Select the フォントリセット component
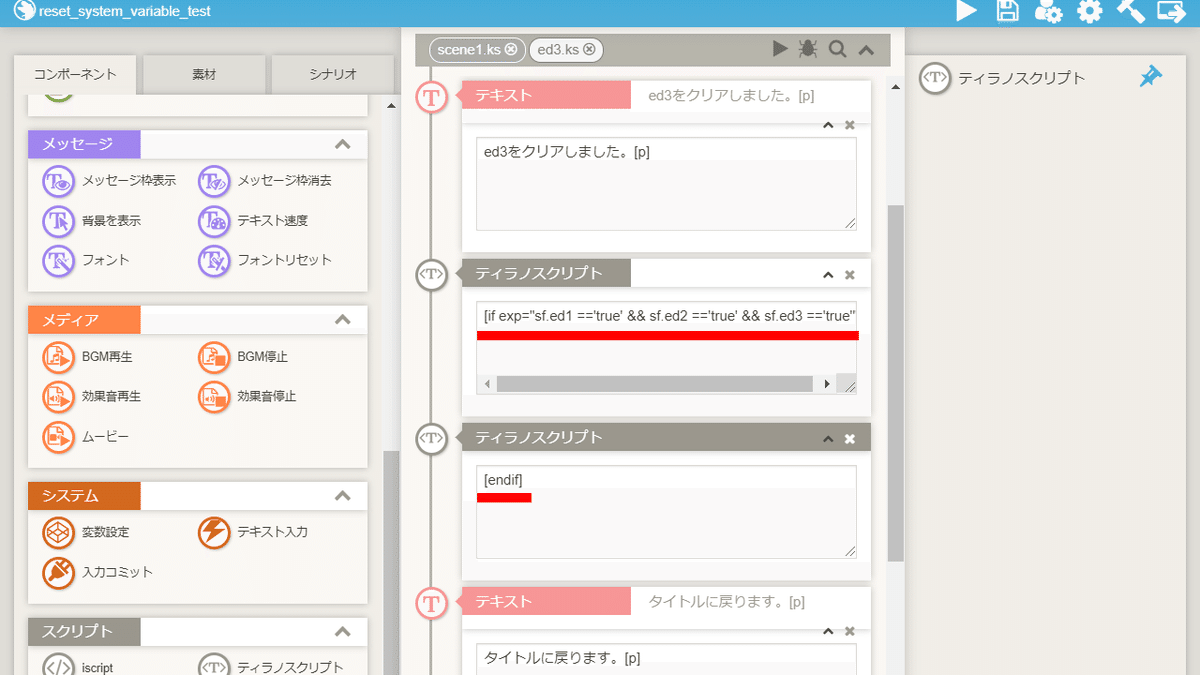 pyautogui.click(x=265, y=260)
